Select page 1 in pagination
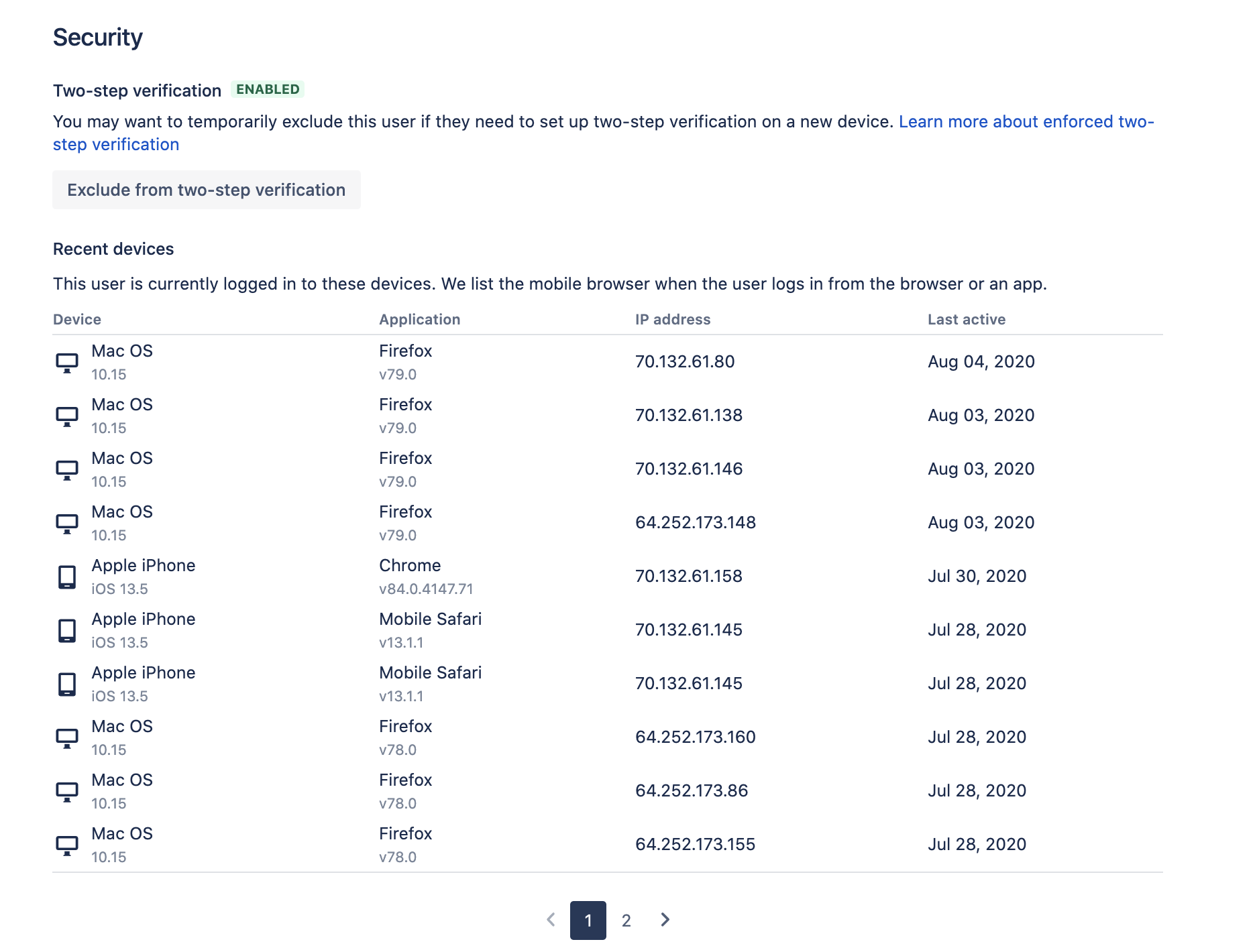Viewport: 1257px width, 952px height. [588, 920]
